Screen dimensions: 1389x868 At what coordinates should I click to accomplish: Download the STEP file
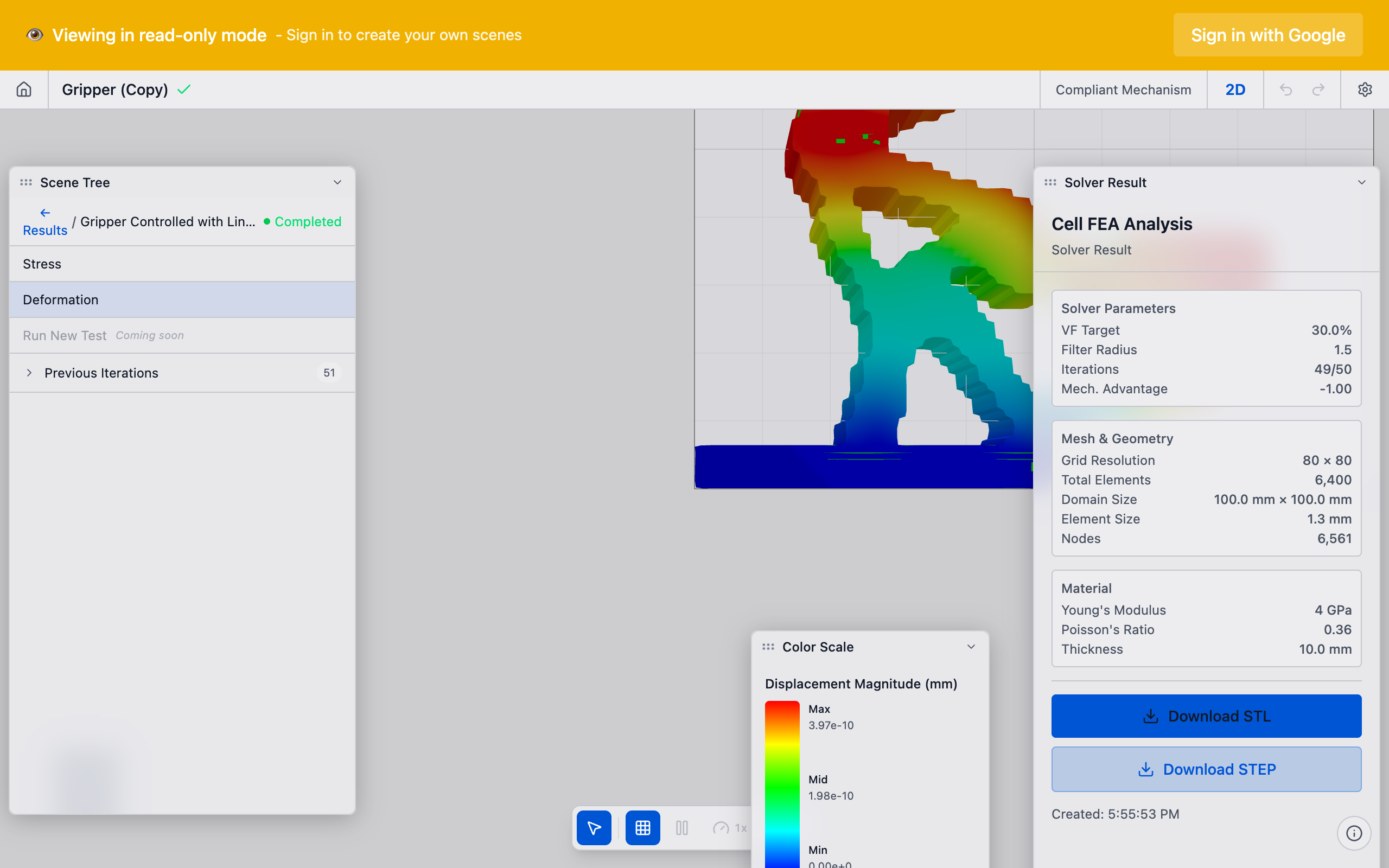tap(1207, 769)
